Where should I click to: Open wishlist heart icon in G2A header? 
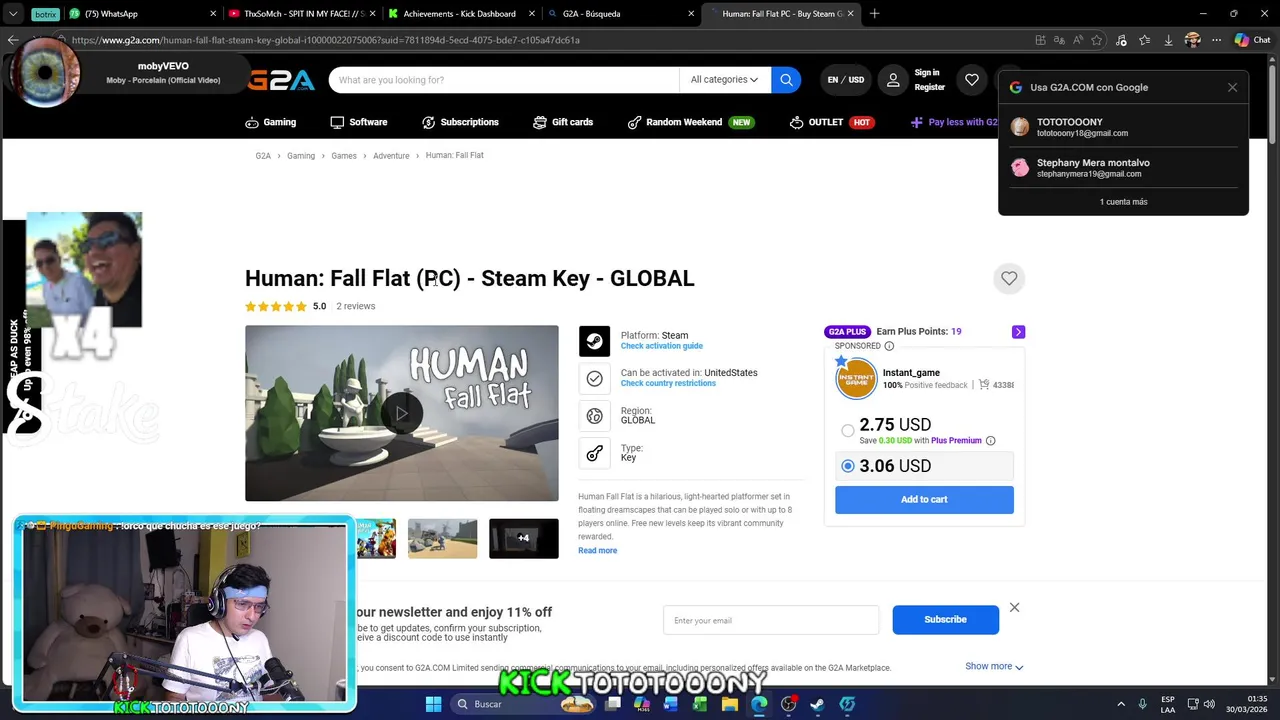[972, 80]
